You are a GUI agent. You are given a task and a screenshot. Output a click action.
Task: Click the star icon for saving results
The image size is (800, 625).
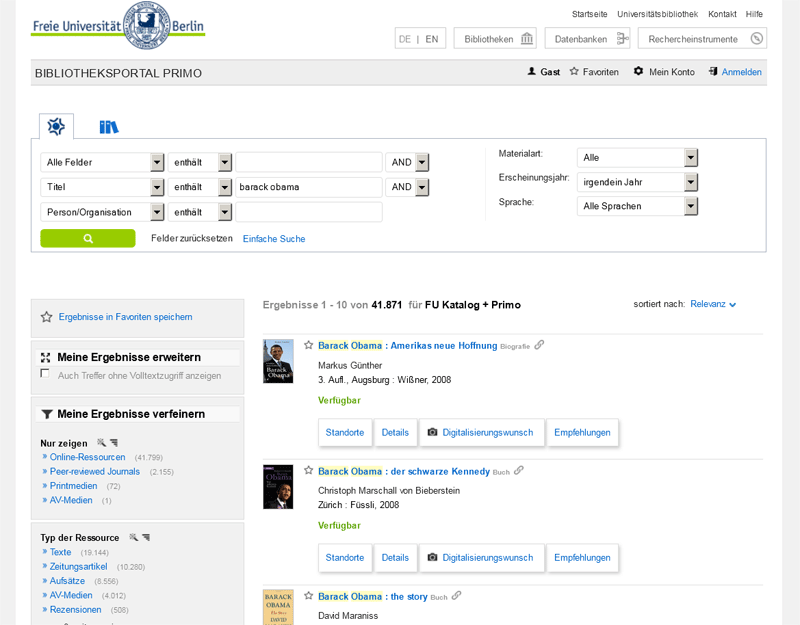click(46, 317)
